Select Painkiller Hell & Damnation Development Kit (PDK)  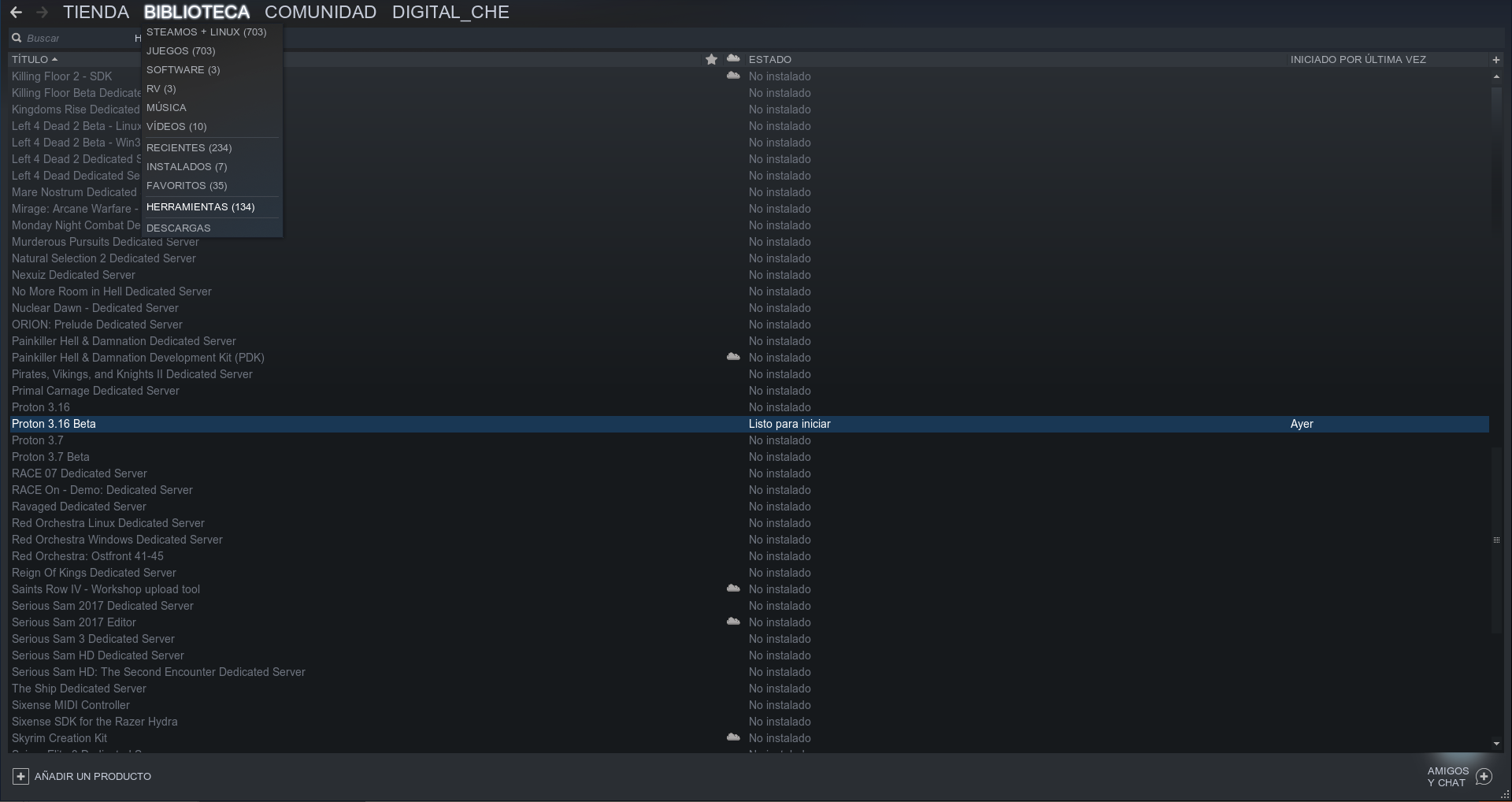click(x=138, y=358)
